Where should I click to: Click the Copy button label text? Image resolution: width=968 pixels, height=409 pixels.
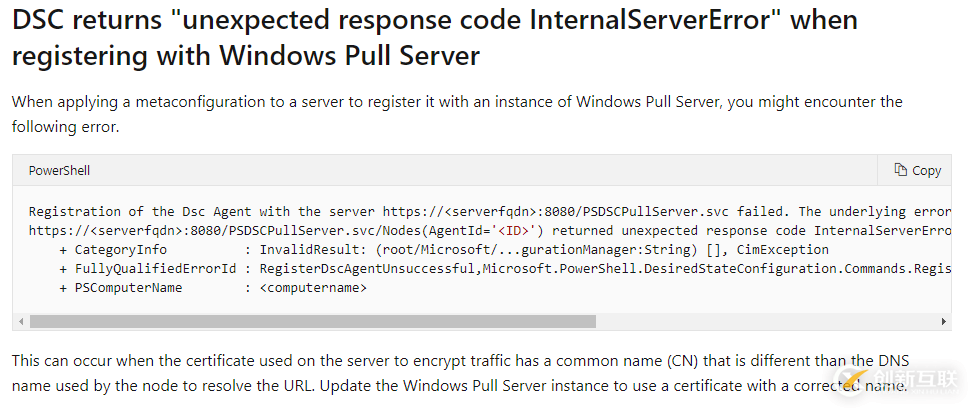926,170
